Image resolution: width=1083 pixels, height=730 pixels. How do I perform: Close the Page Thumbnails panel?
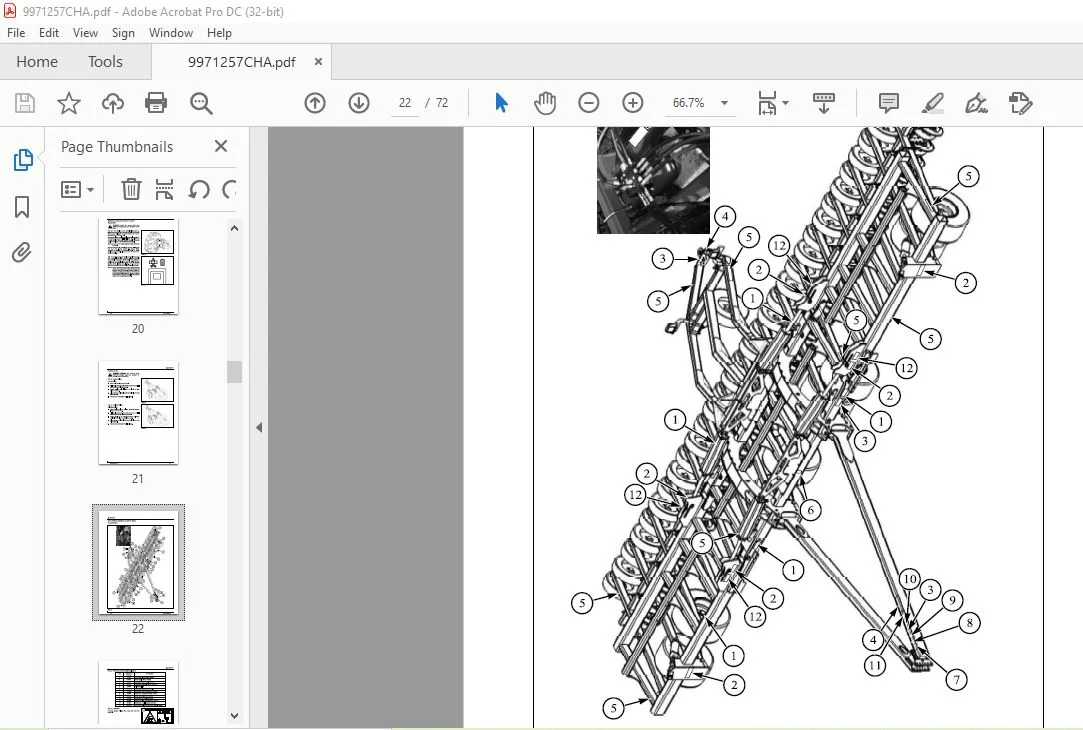tap(221, 146)
